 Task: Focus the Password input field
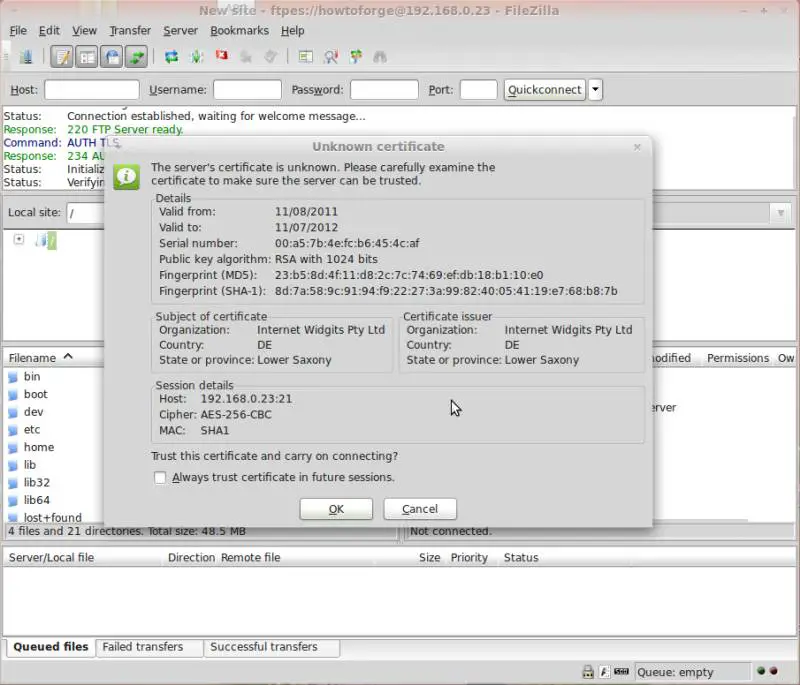pos(384,90)
